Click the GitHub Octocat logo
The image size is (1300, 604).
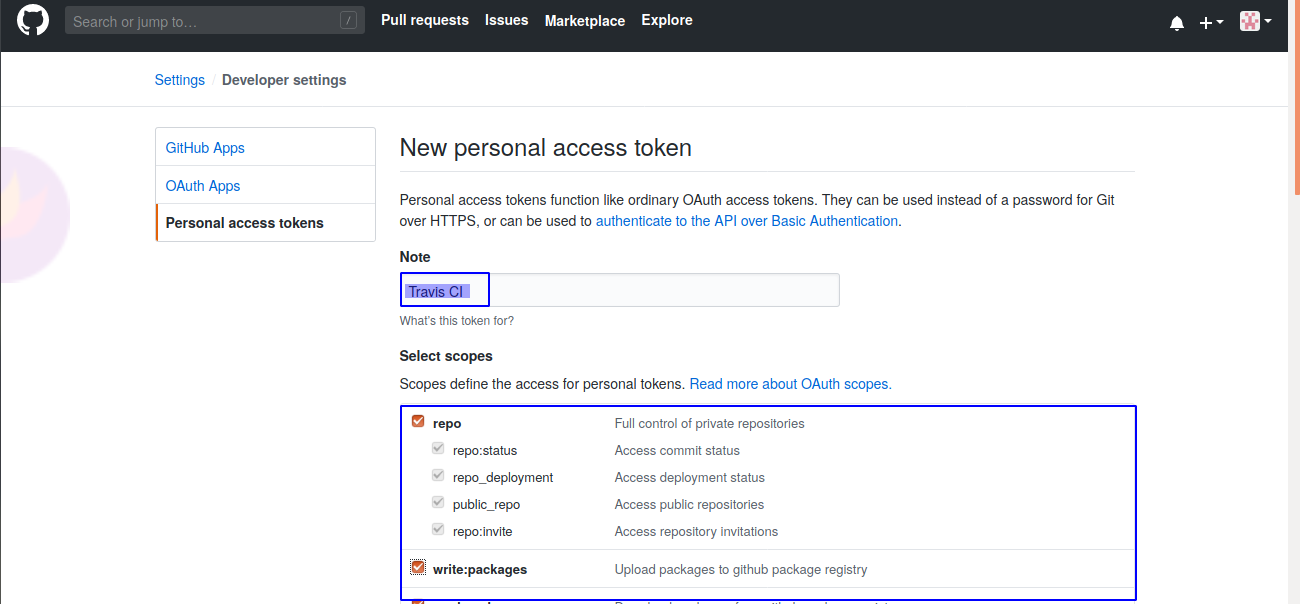[33, 21]
